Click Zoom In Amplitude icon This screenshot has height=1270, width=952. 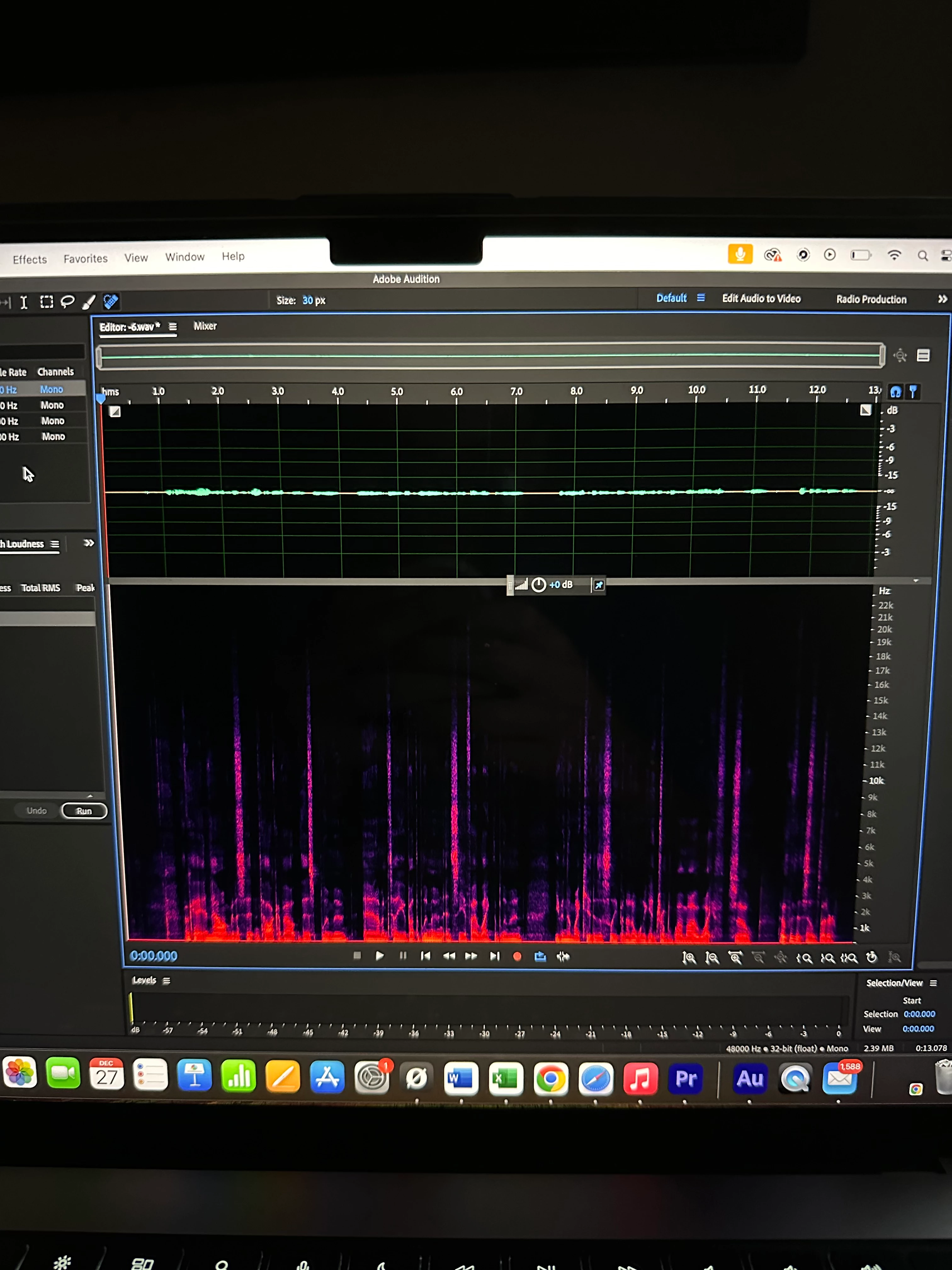(x=689, y=958)
